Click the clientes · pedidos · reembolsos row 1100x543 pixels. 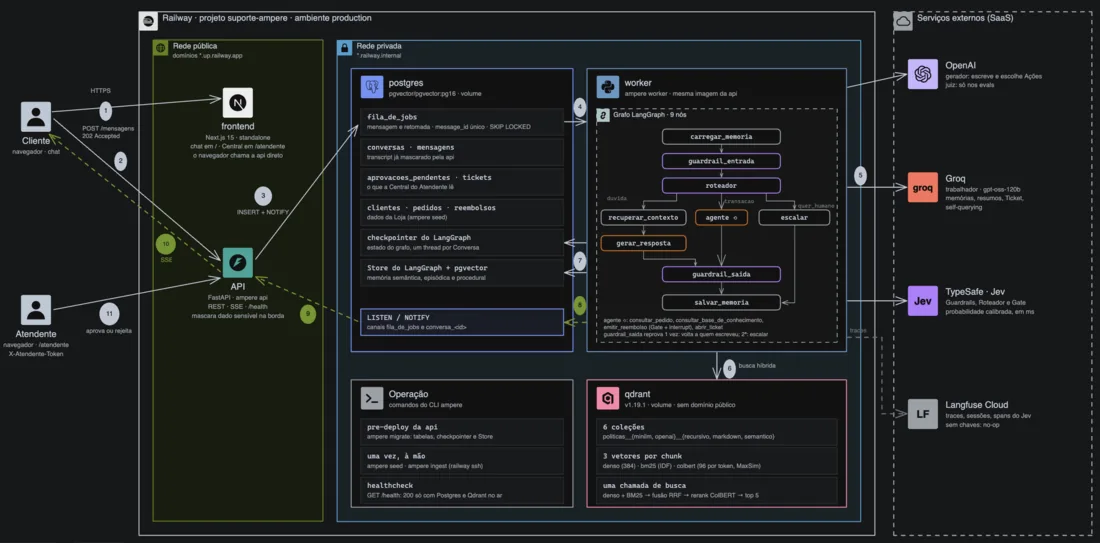(x=462, y=212)
